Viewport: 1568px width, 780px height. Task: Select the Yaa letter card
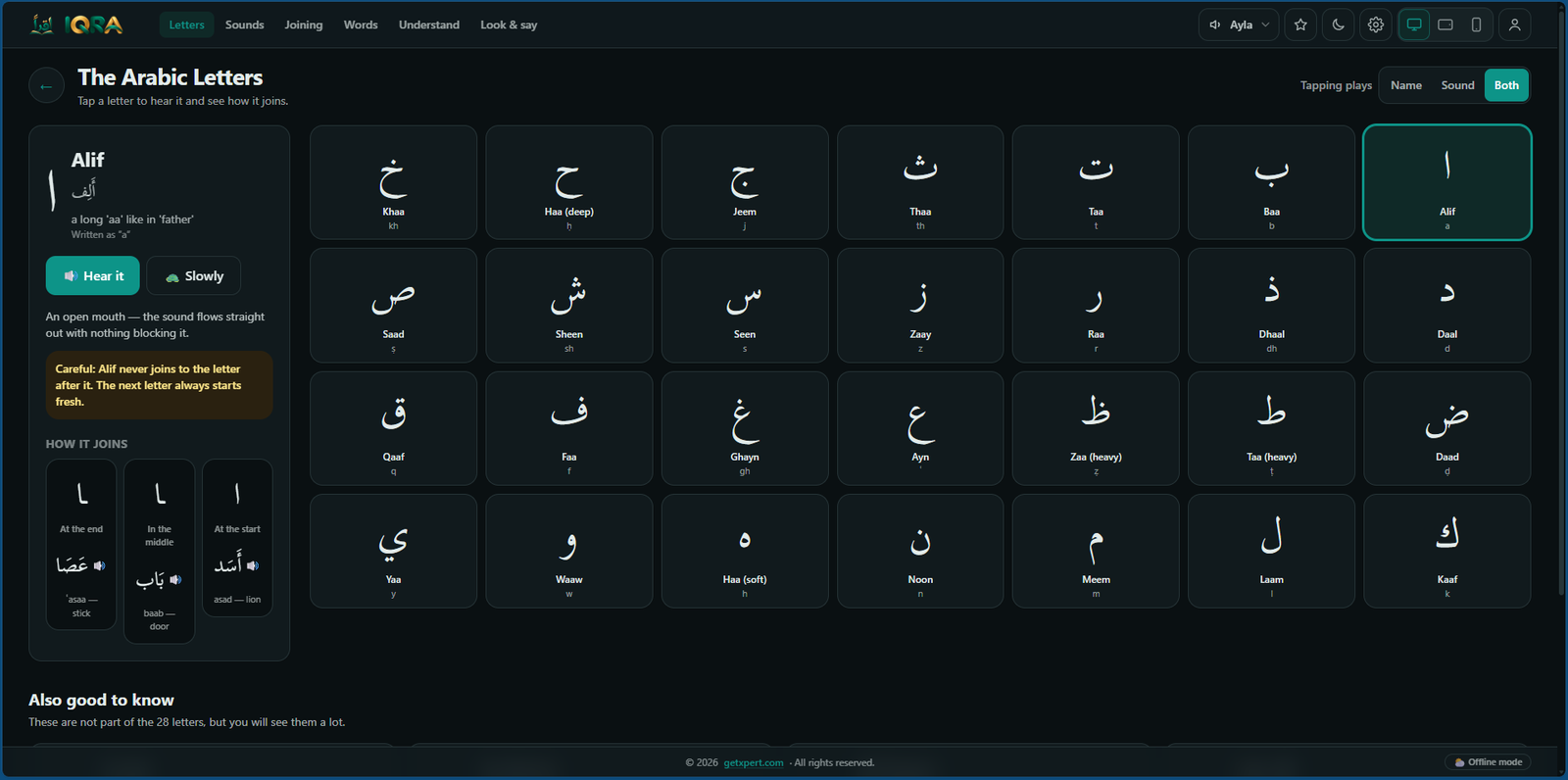tap(393, 551)
